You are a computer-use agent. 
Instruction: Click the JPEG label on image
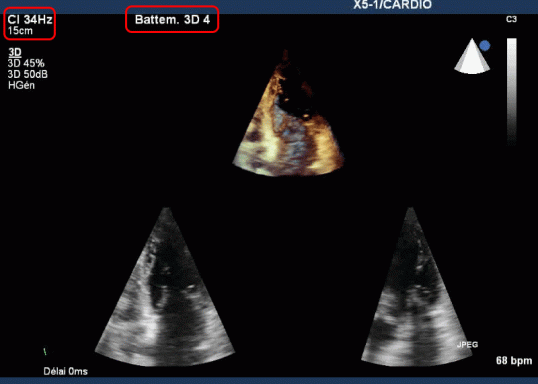[467, 345]
